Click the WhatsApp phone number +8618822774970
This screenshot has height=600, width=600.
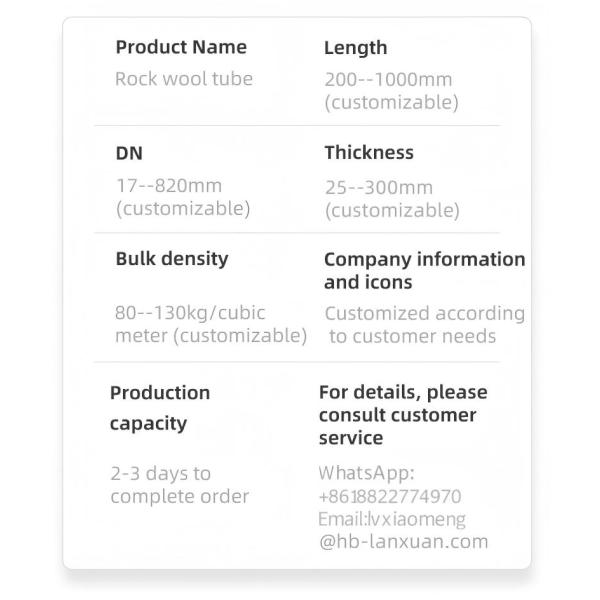pyautogui.click(x=390, y=496)
